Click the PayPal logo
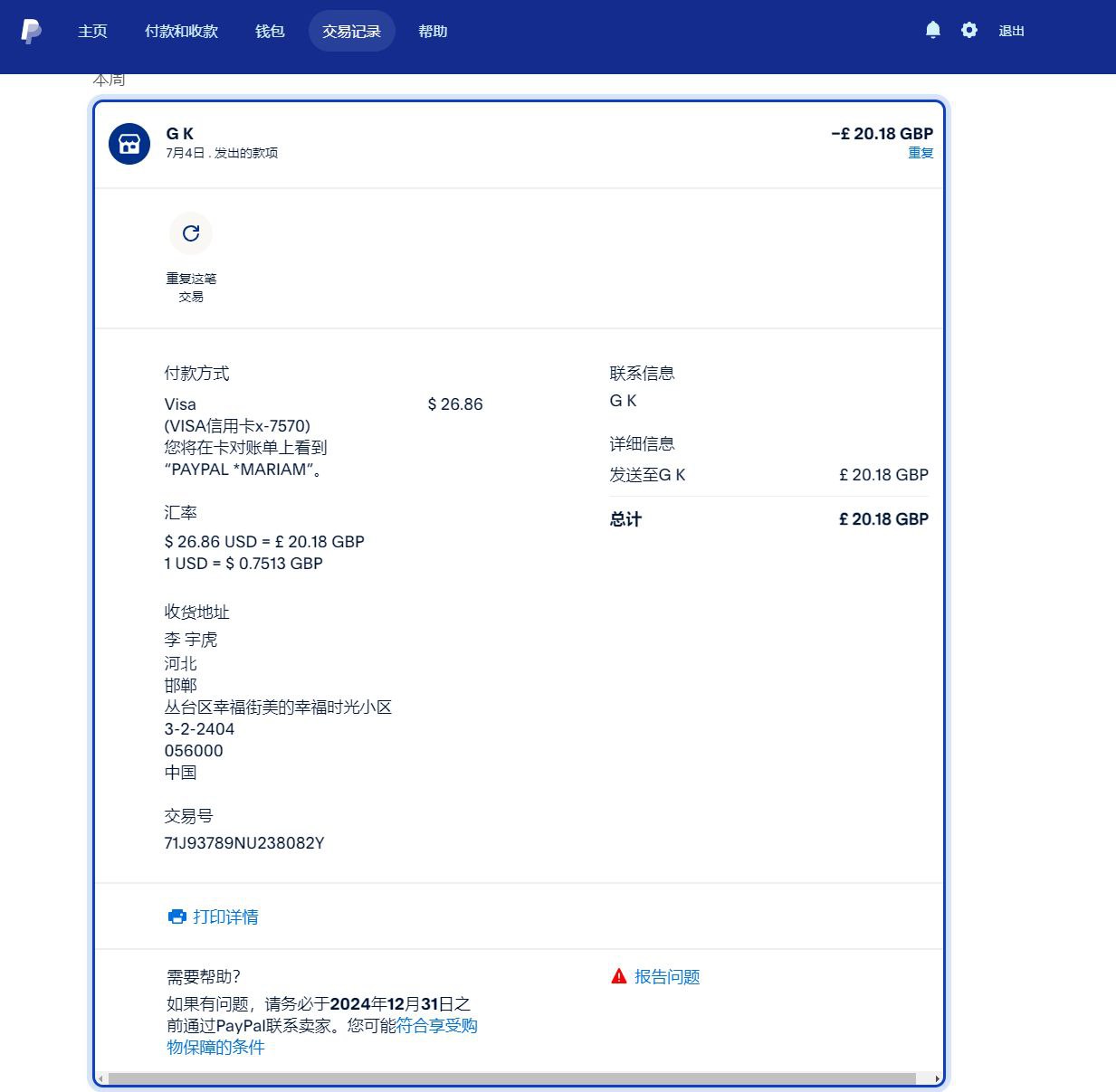 [31, 31]
